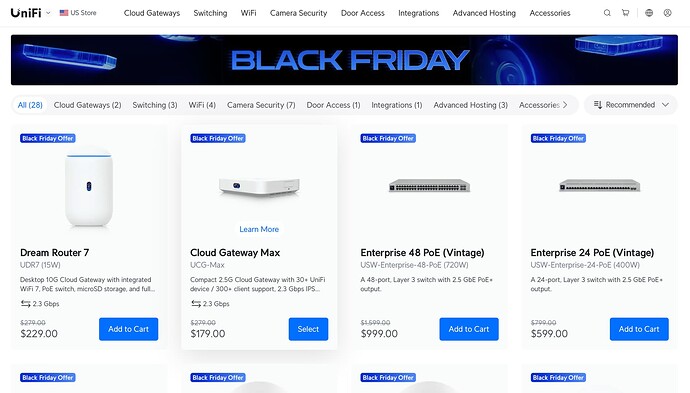Click the Black Friday banner
Image resolution: width=690 pixels, height=393 pixels.
tap(344, 60)
